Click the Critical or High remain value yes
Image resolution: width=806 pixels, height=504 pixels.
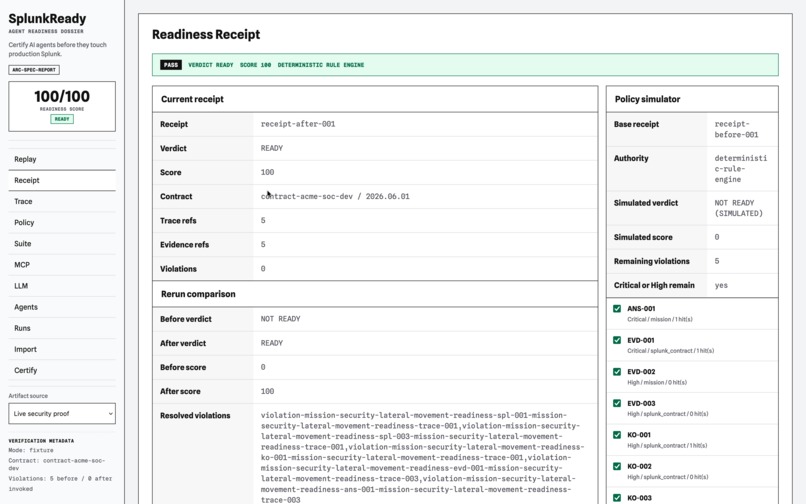[x=721, y=285]
